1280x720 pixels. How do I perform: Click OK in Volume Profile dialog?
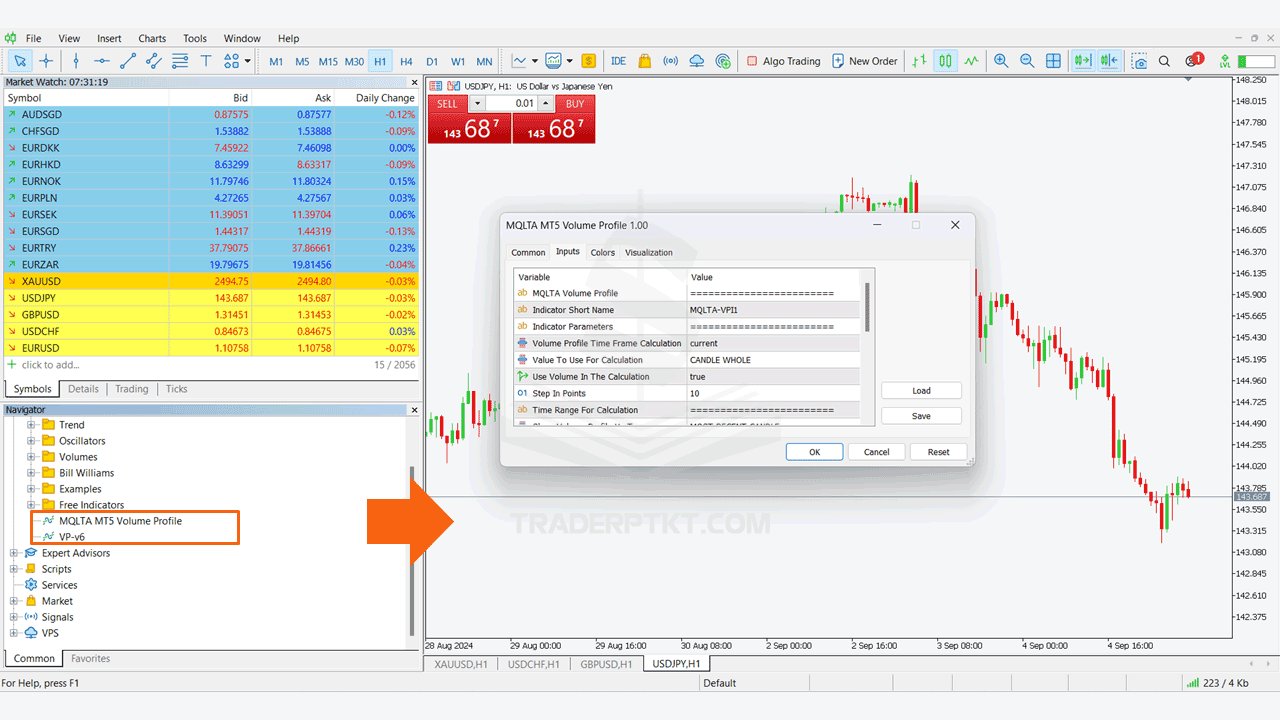[x=814, y=452]
